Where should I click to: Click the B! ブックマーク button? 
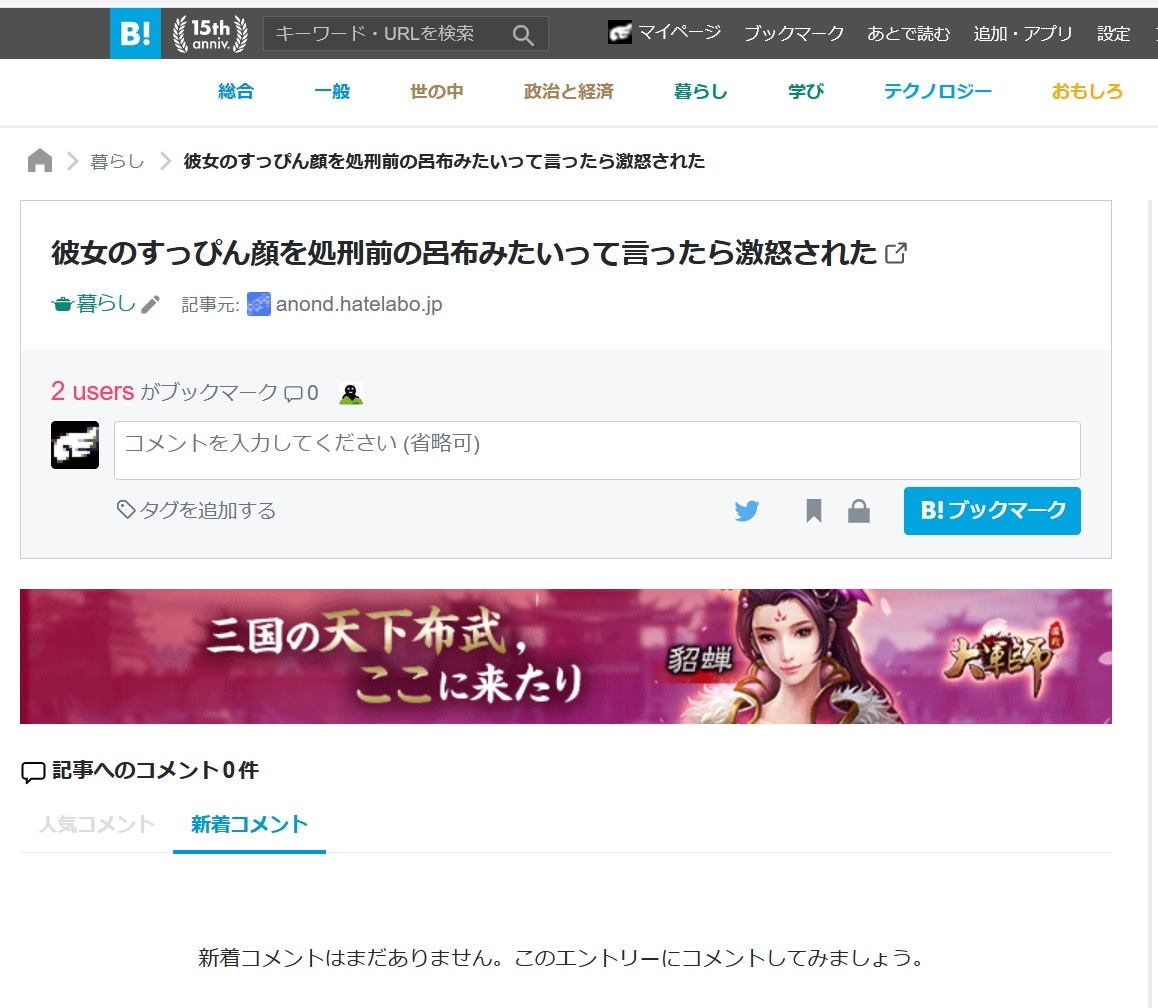click(992, 510)
